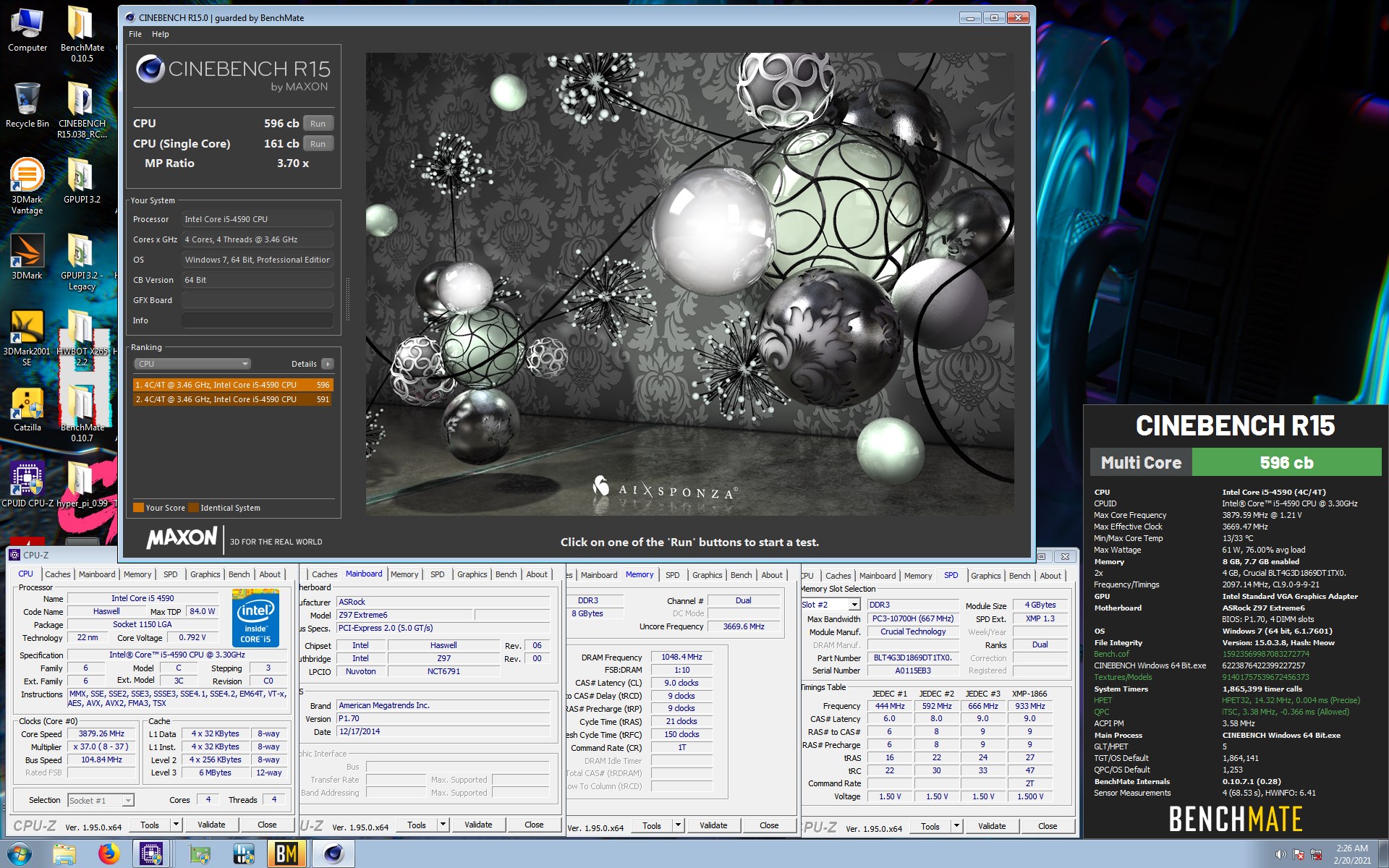Launch CPUID CPU-Z desktop shortcut
Screen dimensions: 1389x868
coord(27,485)
